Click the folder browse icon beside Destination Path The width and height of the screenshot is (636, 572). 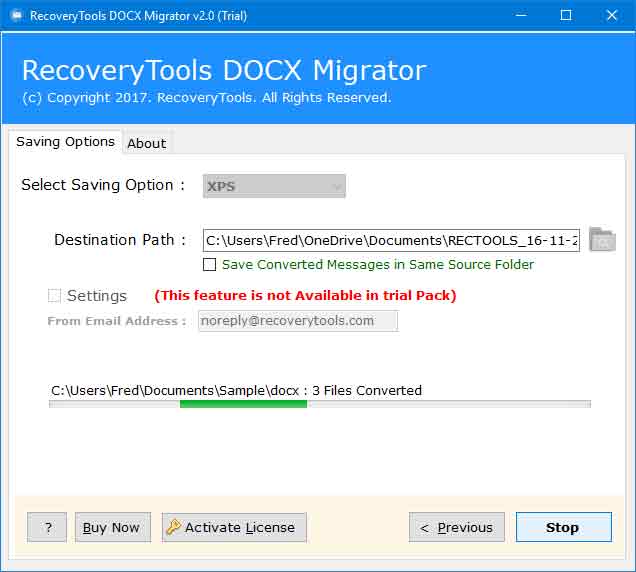(602, 240)
